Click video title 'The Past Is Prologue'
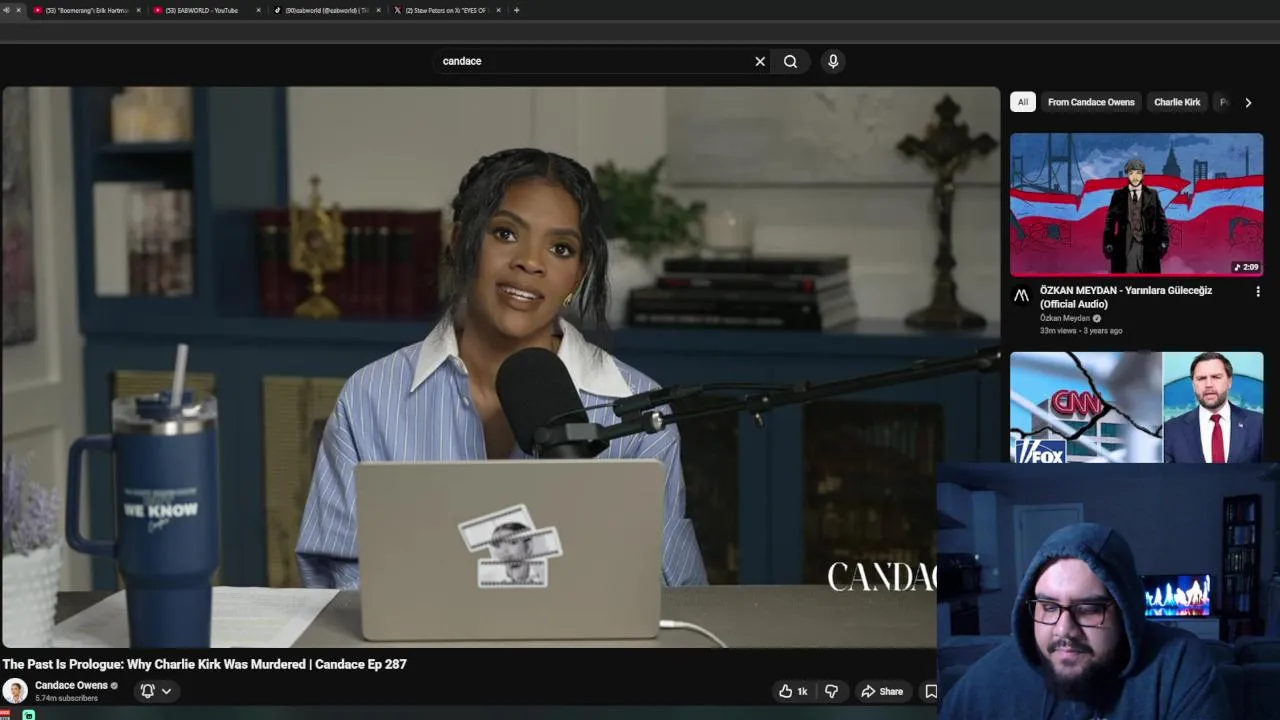Screen dimensions: 1280x720 [204, 664]
